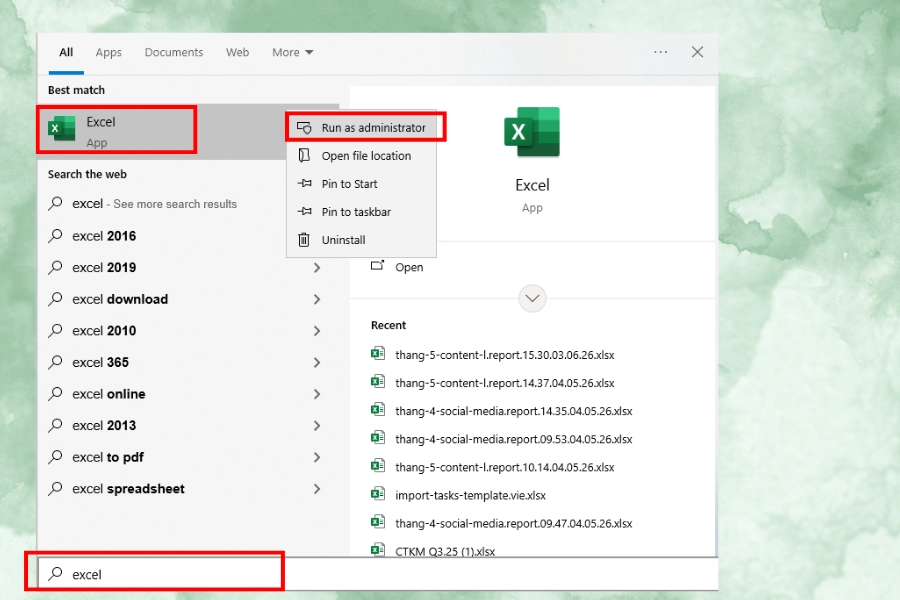900x600 pixels.
Task: Expand the excel 2019 suggestion arrow
Action: click(317, 268)
